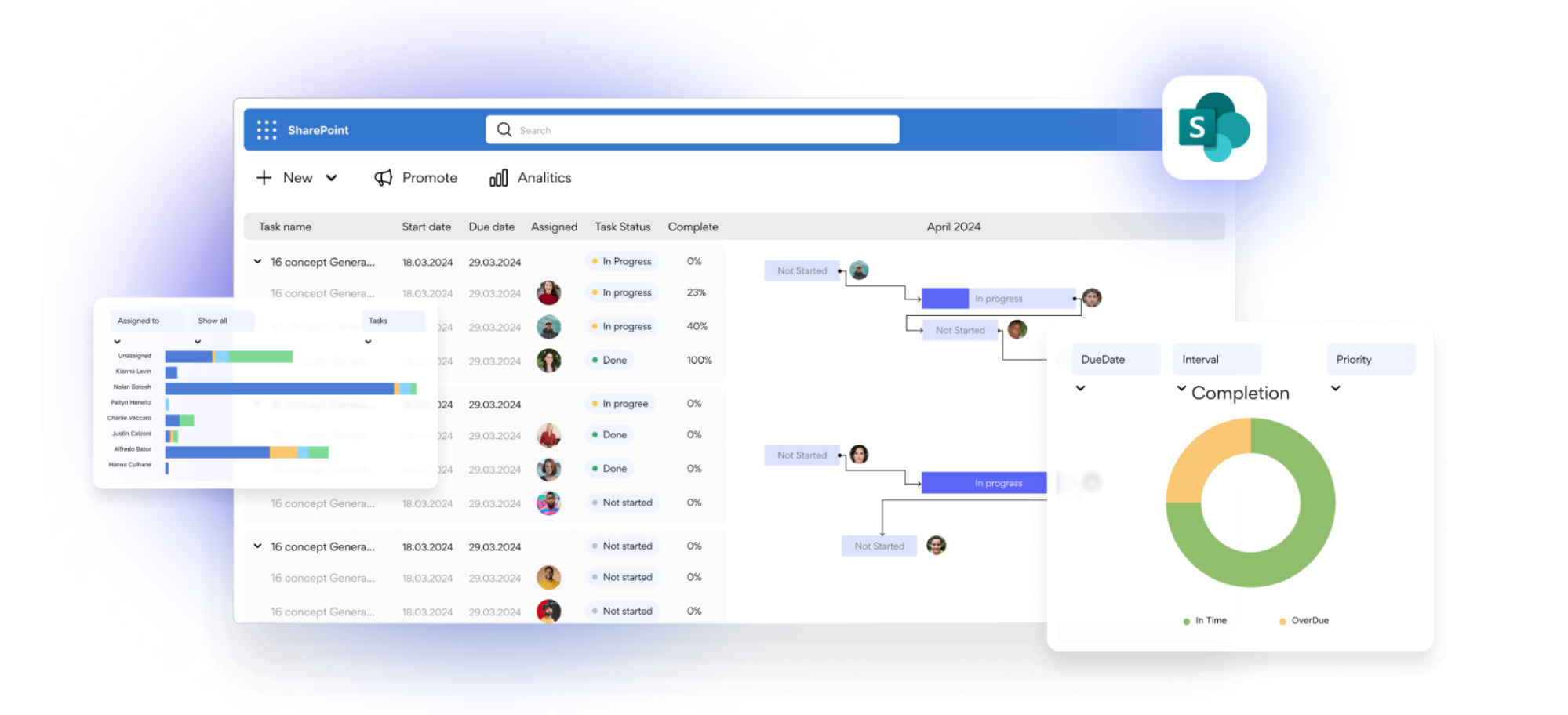Click the Alfredo Bator workload bar
The image size is (1568, 715).
point(247,452)
